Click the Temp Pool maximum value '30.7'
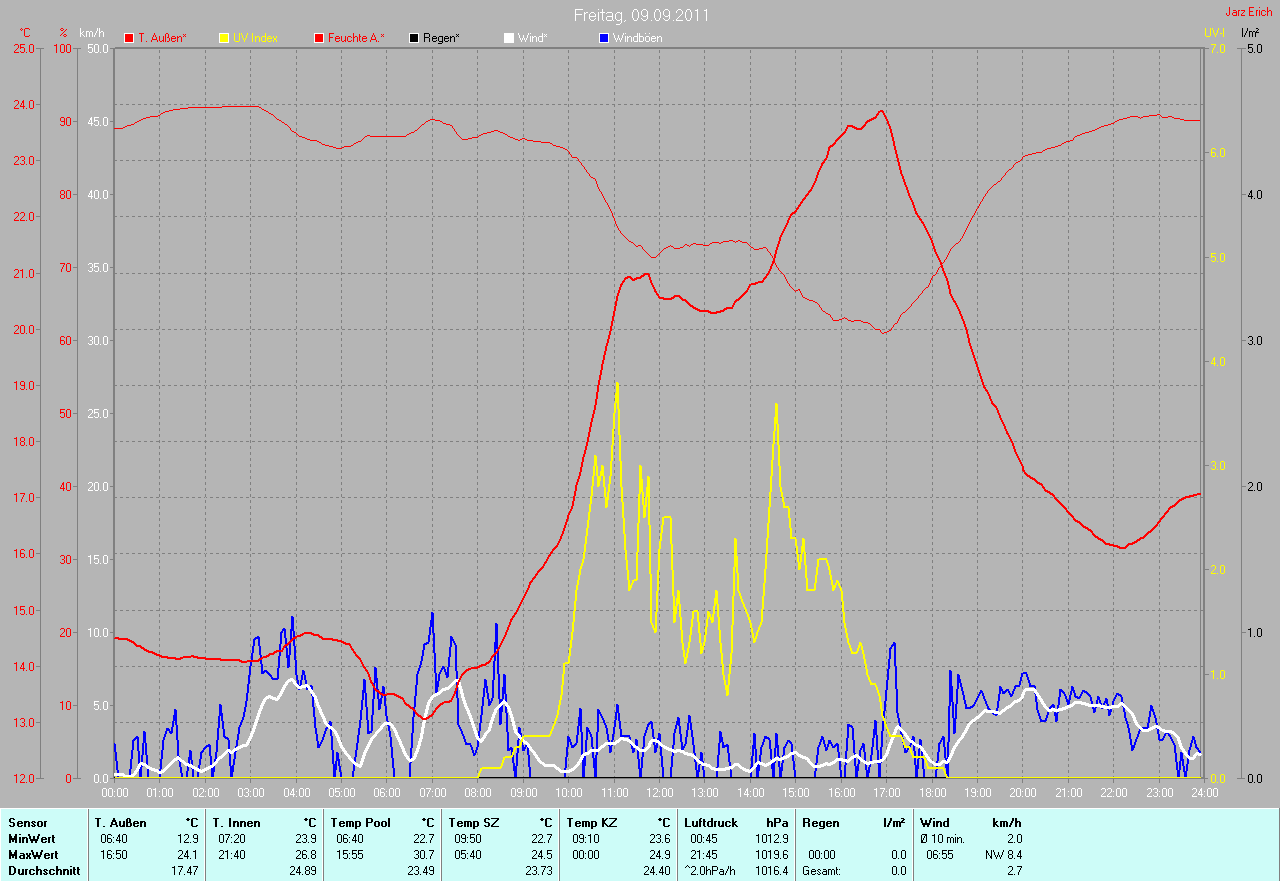1280x881 pixels. click(x=423, y=855)
